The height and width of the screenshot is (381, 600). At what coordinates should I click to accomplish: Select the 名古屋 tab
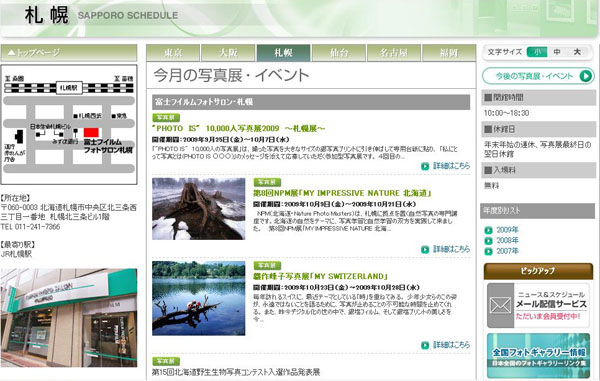(394, 53)
